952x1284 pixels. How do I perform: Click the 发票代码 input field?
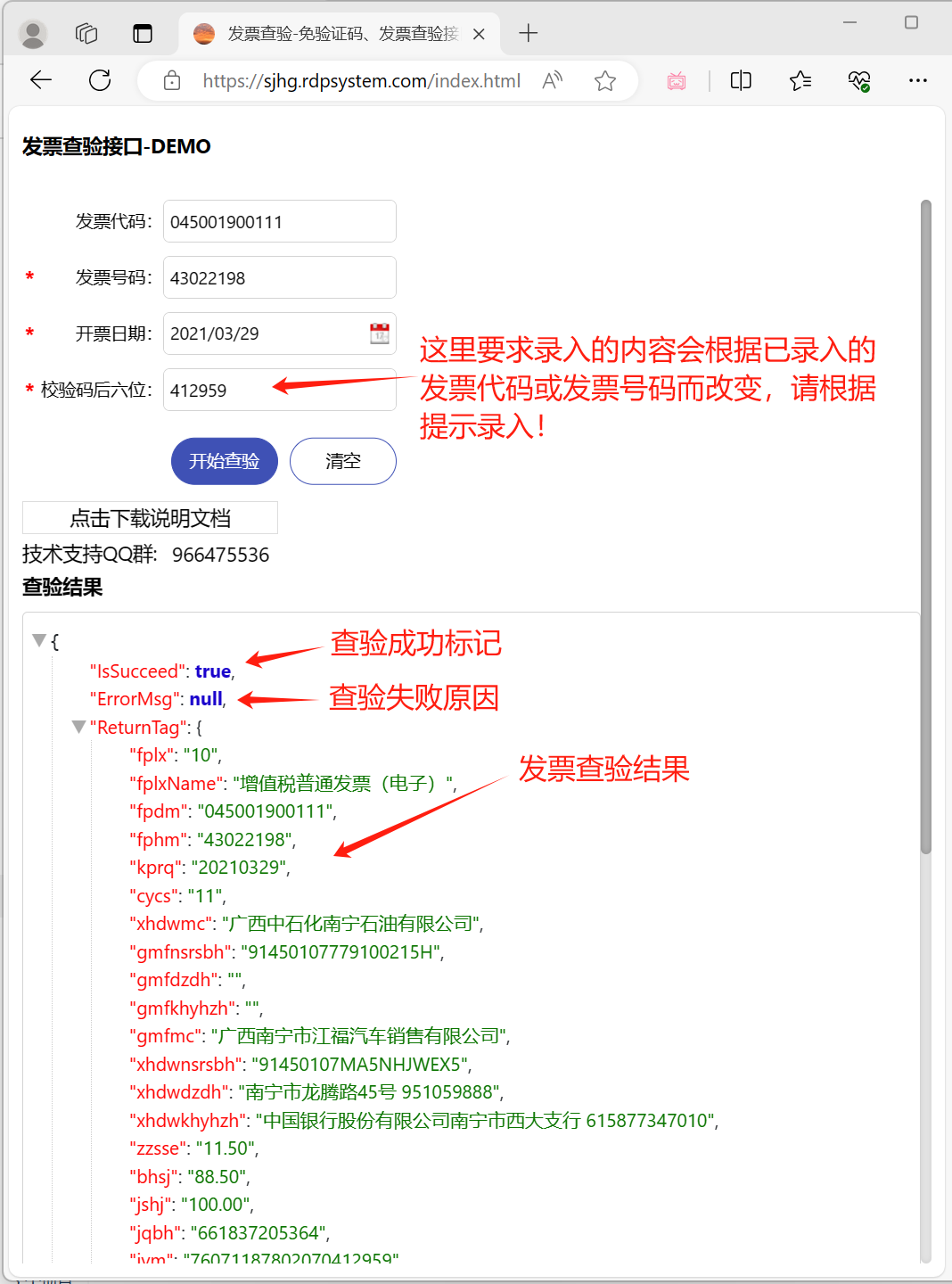280,221
